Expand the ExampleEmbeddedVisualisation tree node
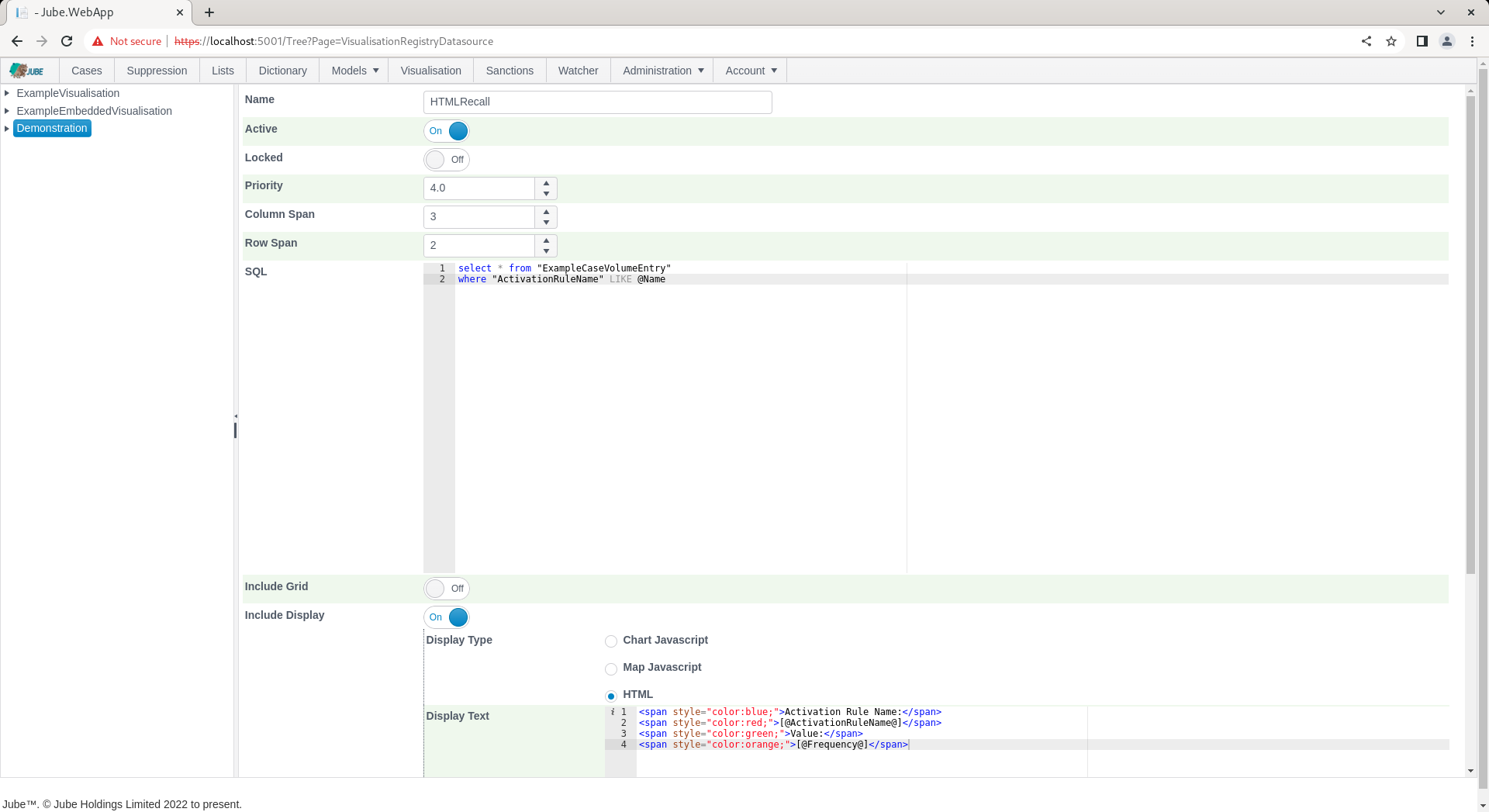This screenshot has width=1489, height=812. pyautogui.click(x=7, y=111)
